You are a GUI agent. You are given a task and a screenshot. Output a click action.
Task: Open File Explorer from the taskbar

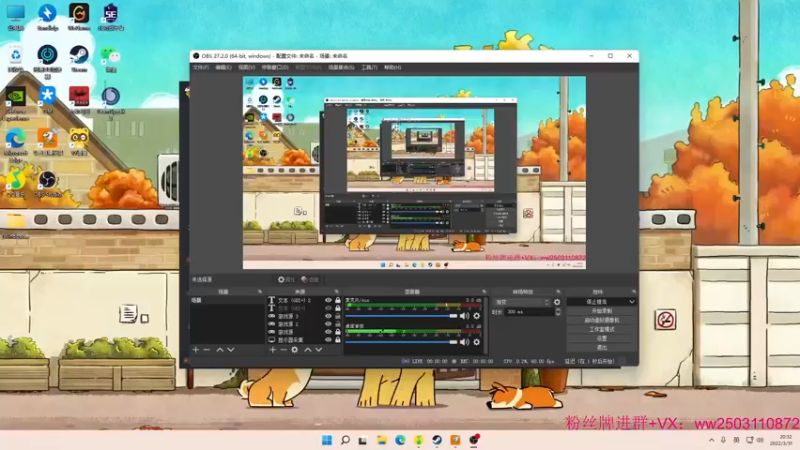tap(382, 440)
